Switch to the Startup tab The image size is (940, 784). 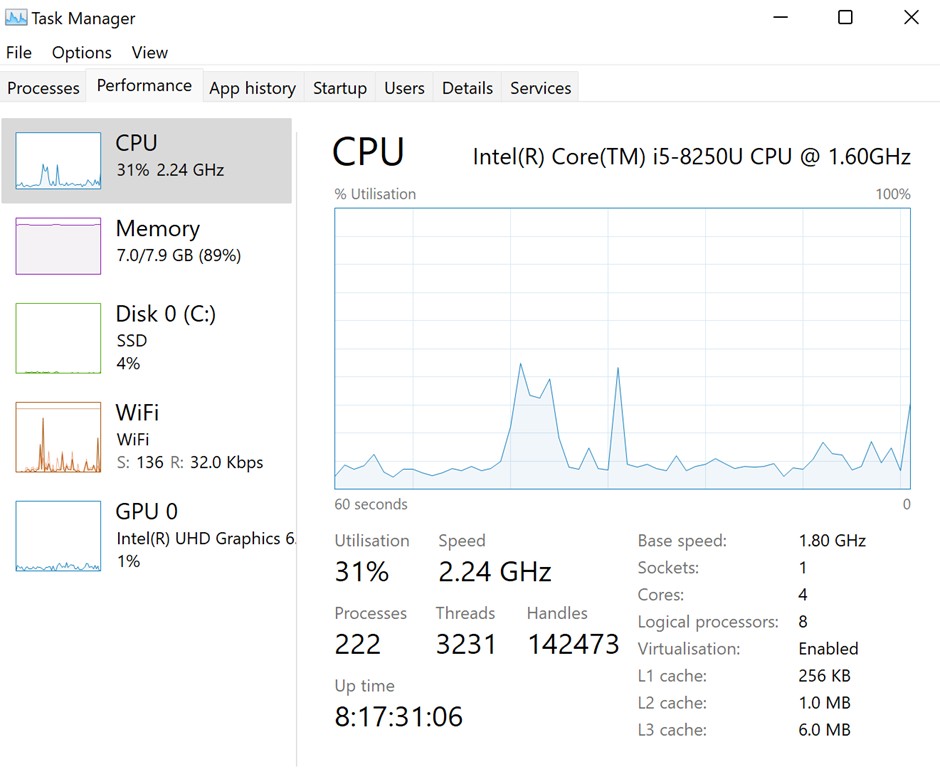339,88
